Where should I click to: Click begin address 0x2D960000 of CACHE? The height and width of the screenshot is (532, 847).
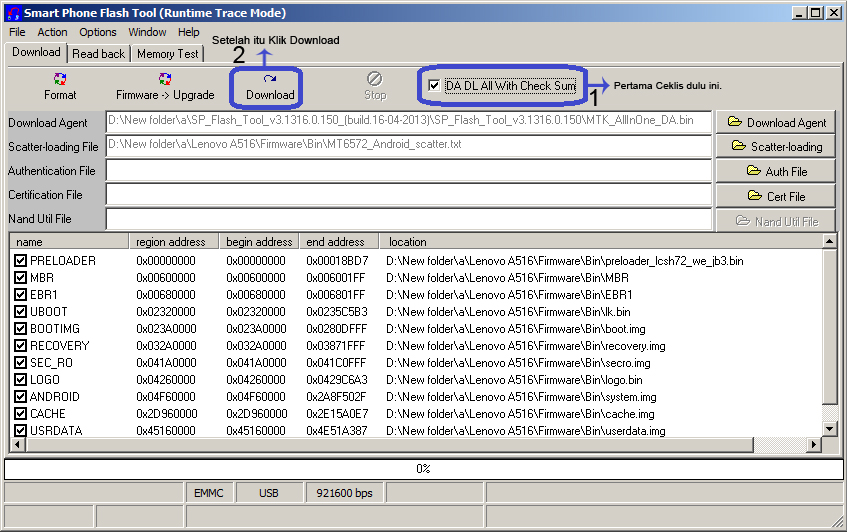point(257,414)
